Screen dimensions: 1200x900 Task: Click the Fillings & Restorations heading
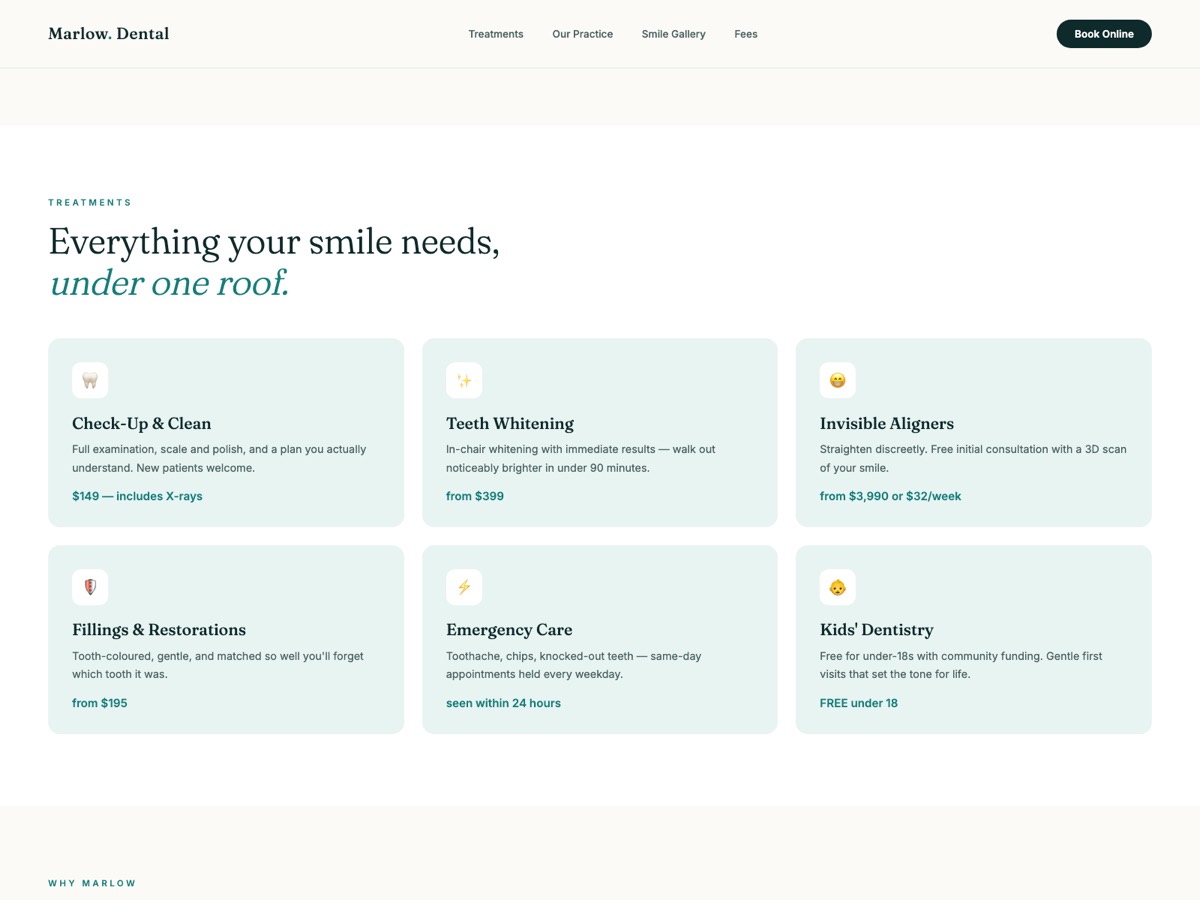pos(159,630)
